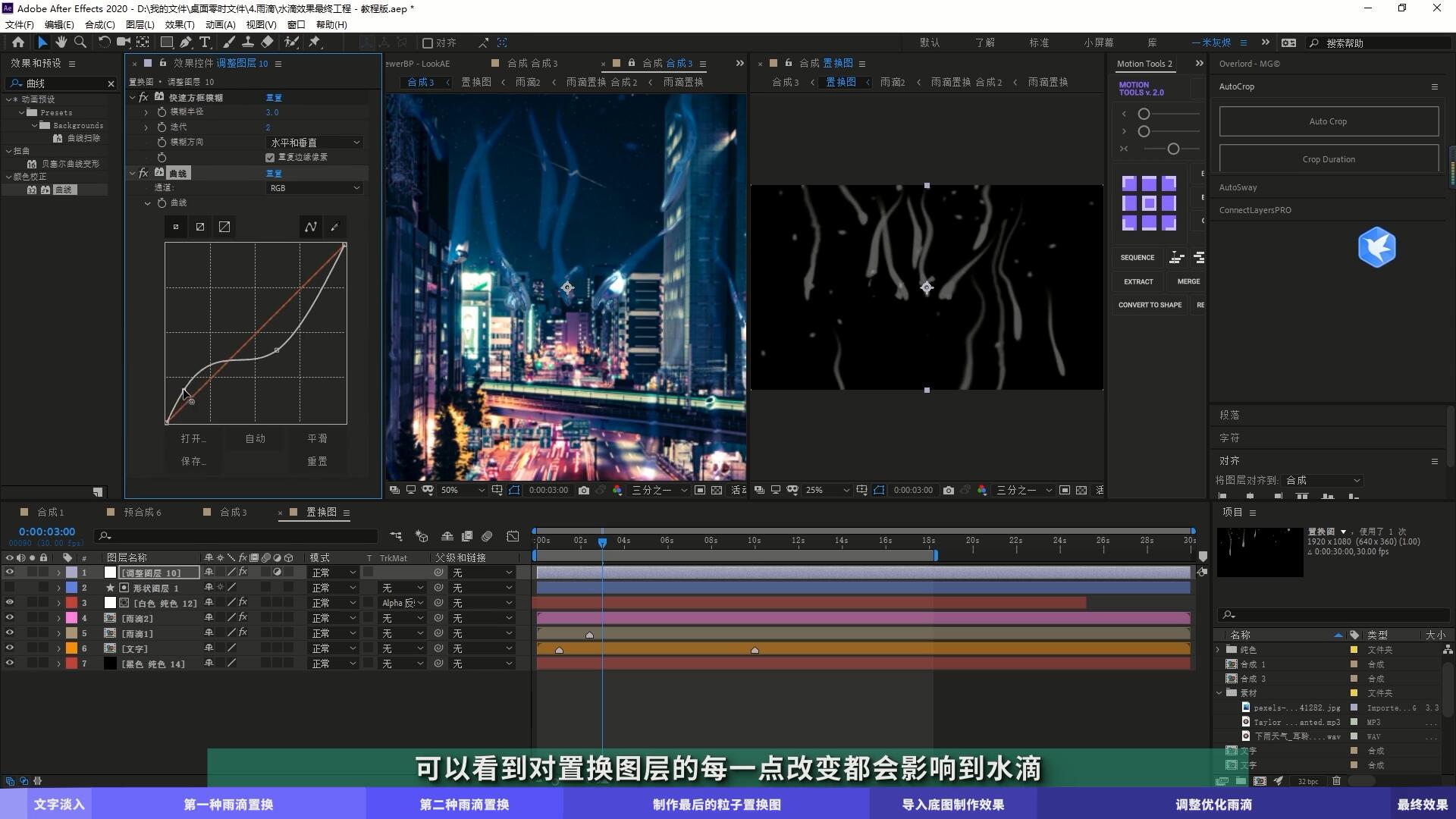Click the 重置 button below the curve

(x=317, y=462)
